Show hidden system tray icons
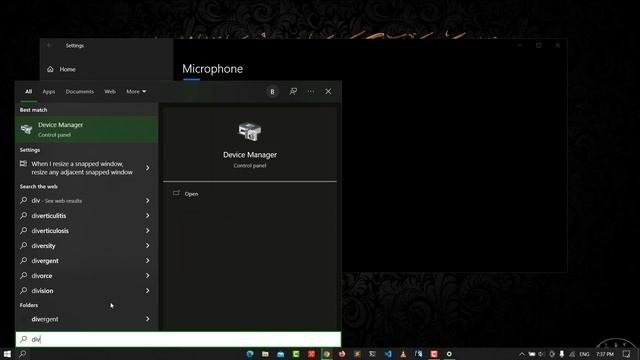 click(522, 354)
